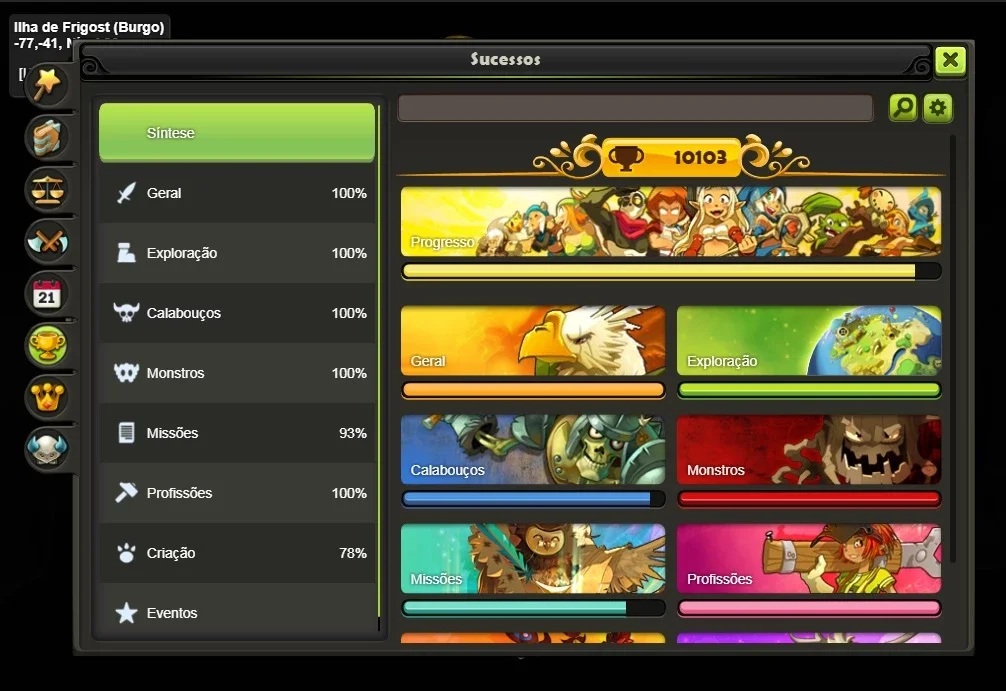The height and width of the screenshot is (691, 1006).
Task: Click the pink Profissões progress bar
Action: pyautogui.click(x=809, y=608)
